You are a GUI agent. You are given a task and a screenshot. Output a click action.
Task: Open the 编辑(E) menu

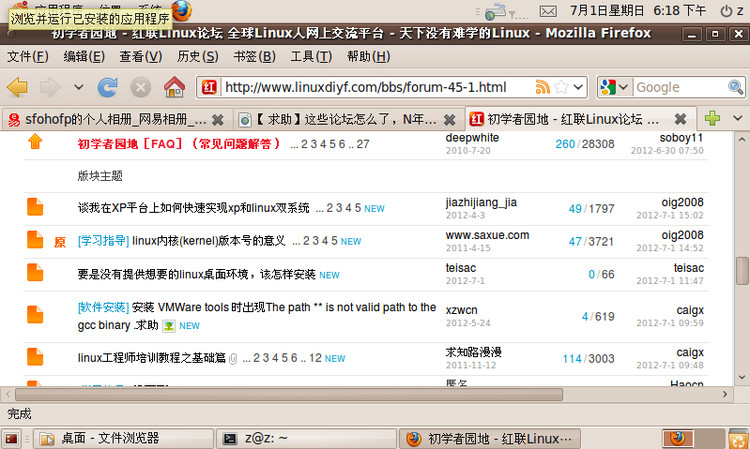coord(84,56)
